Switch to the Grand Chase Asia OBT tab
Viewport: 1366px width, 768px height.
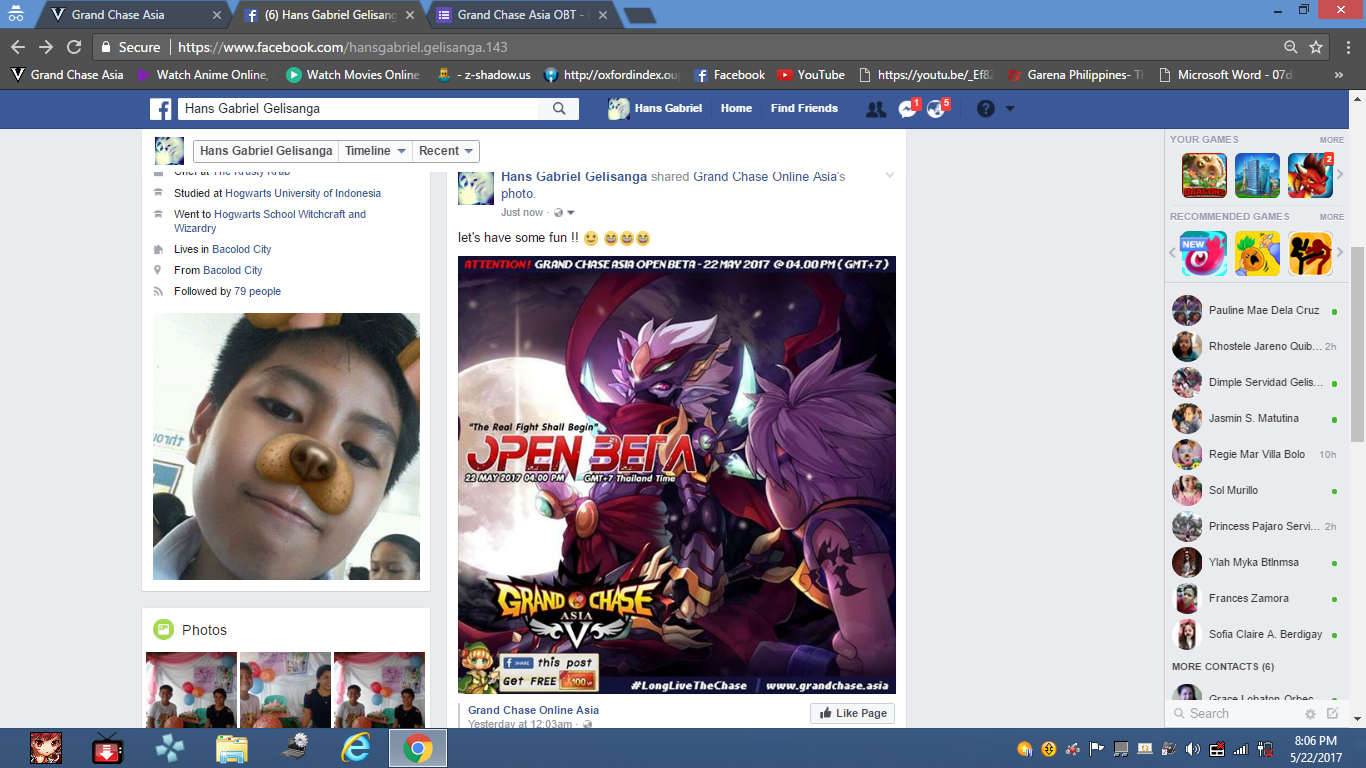(x=524, y=15)
